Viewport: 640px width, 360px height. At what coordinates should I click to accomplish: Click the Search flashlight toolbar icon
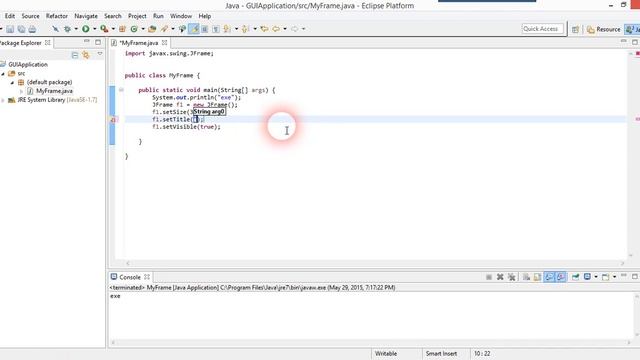click(x=164, y=29)
